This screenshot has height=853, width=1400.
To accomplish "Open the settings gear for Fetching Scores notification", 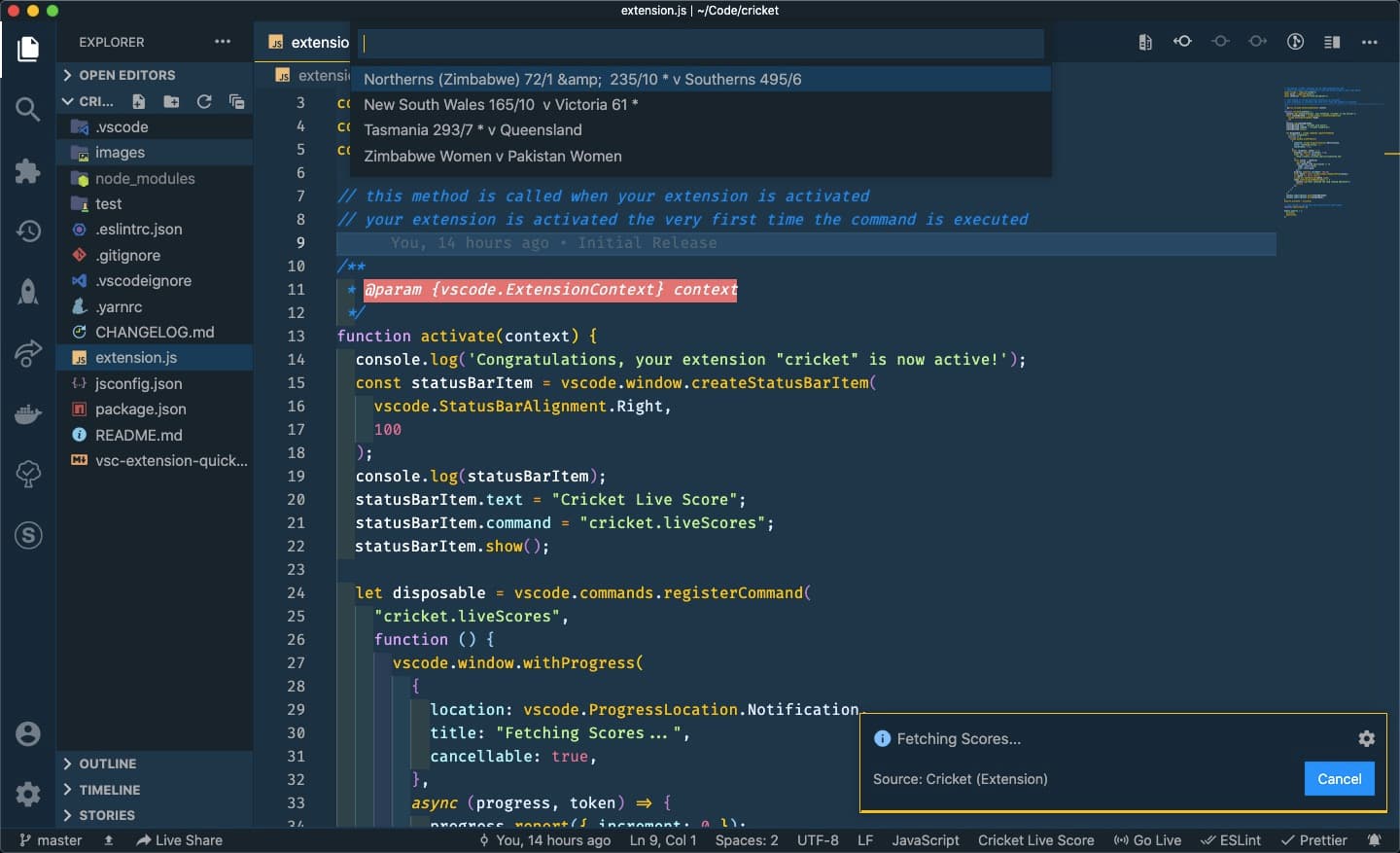I will (1366, 738).
